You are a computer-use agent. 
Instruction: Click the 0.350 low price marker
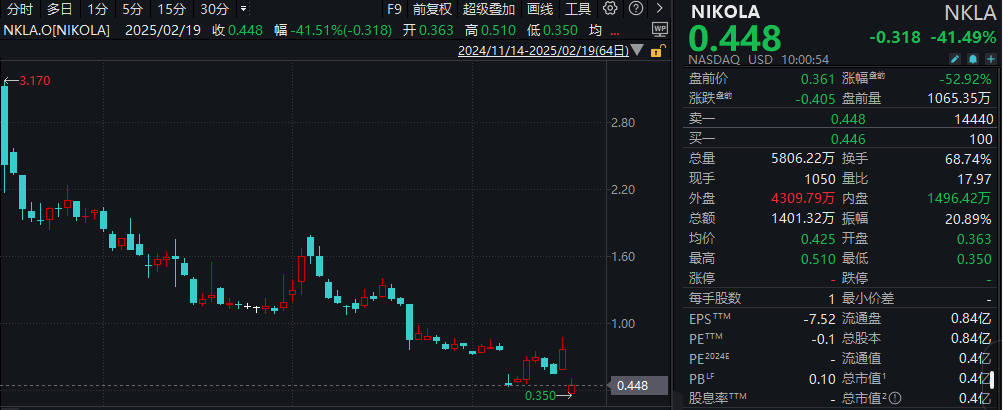pyautogui.click(x=541, y=396)
